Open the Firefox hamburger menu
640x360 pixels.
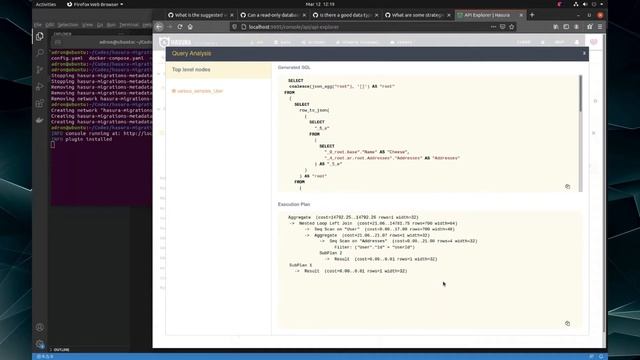pos(600,27)
